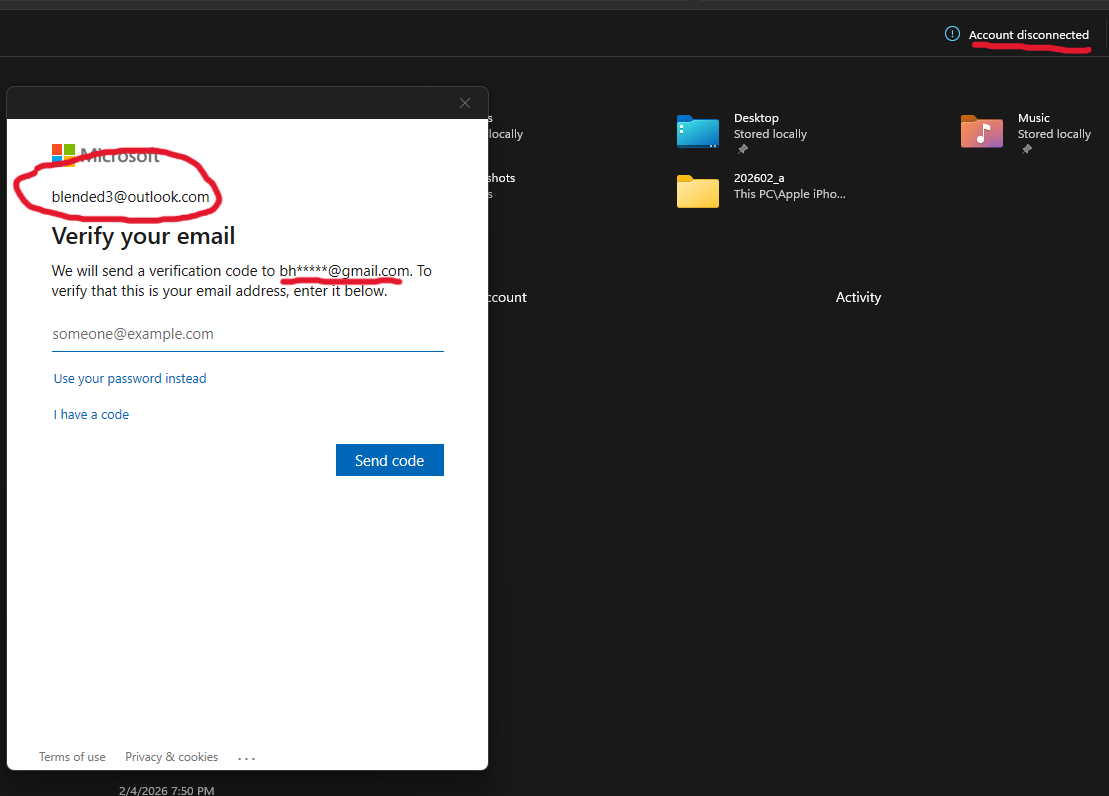Choose Use your password instead
Image resolution: width=1109 pixels, height=796 pixels.
click(130, 379)
